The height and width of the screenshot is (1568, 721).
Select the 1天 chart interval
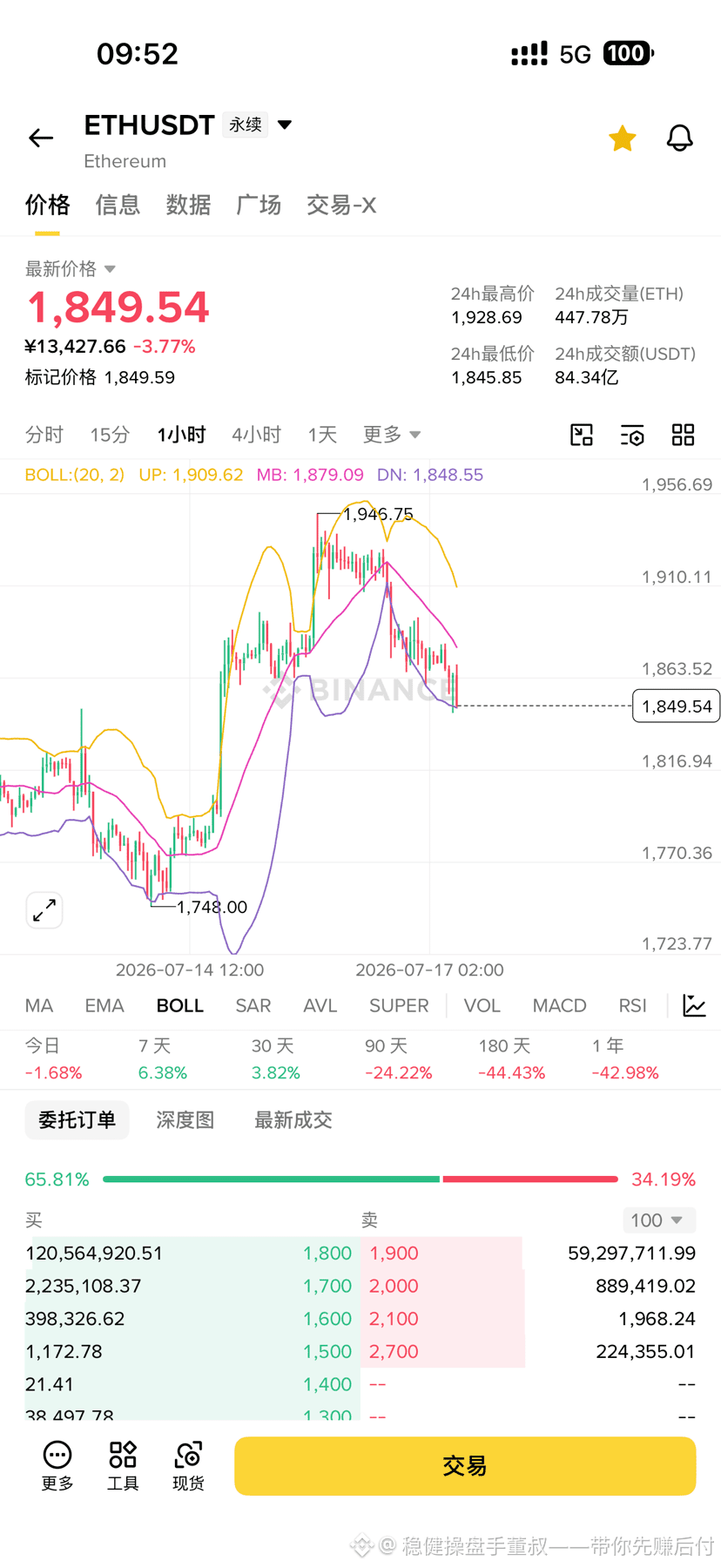pos(322,435)
